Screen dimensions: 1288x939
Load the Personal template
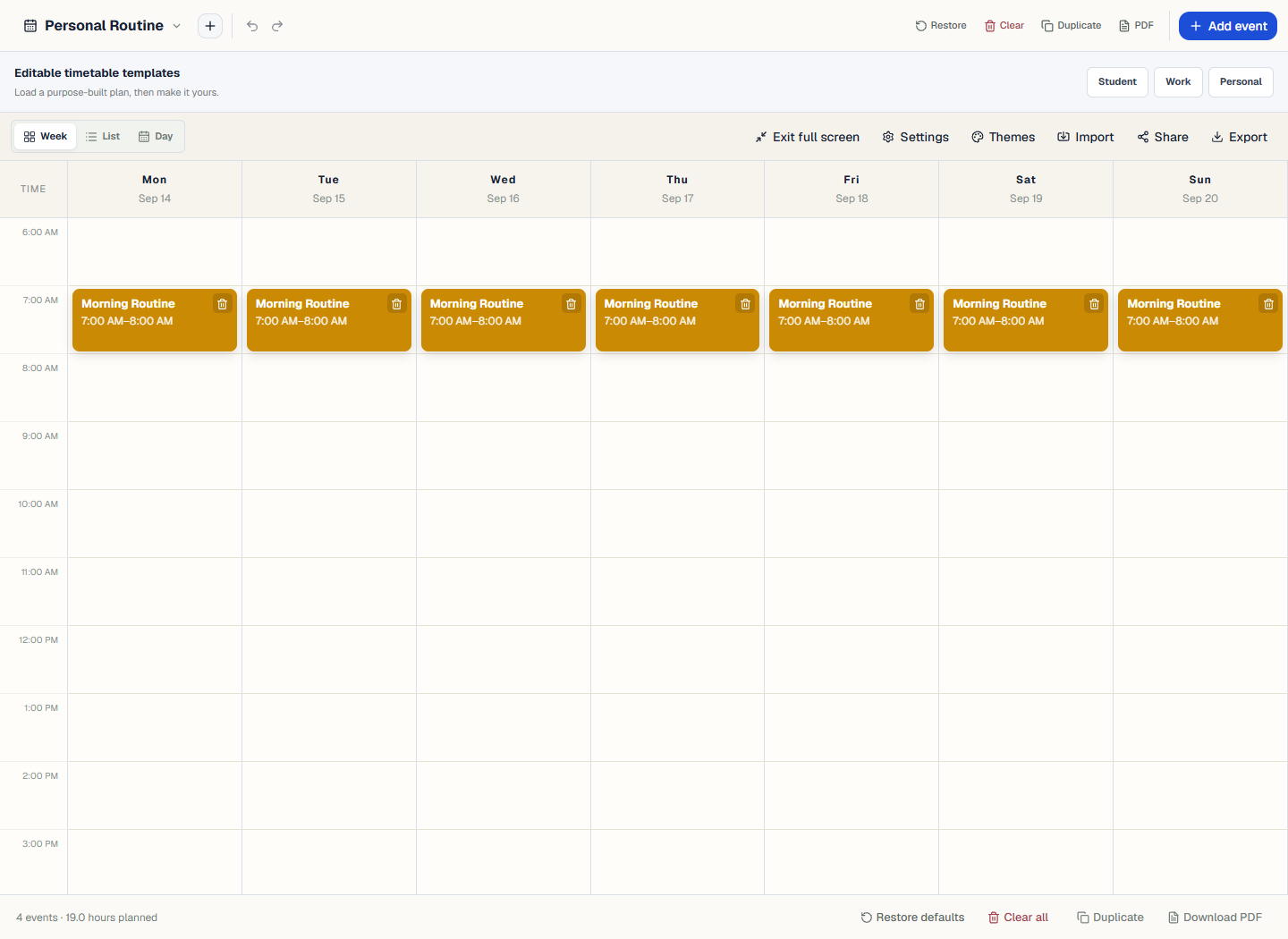click(1241, 81)
